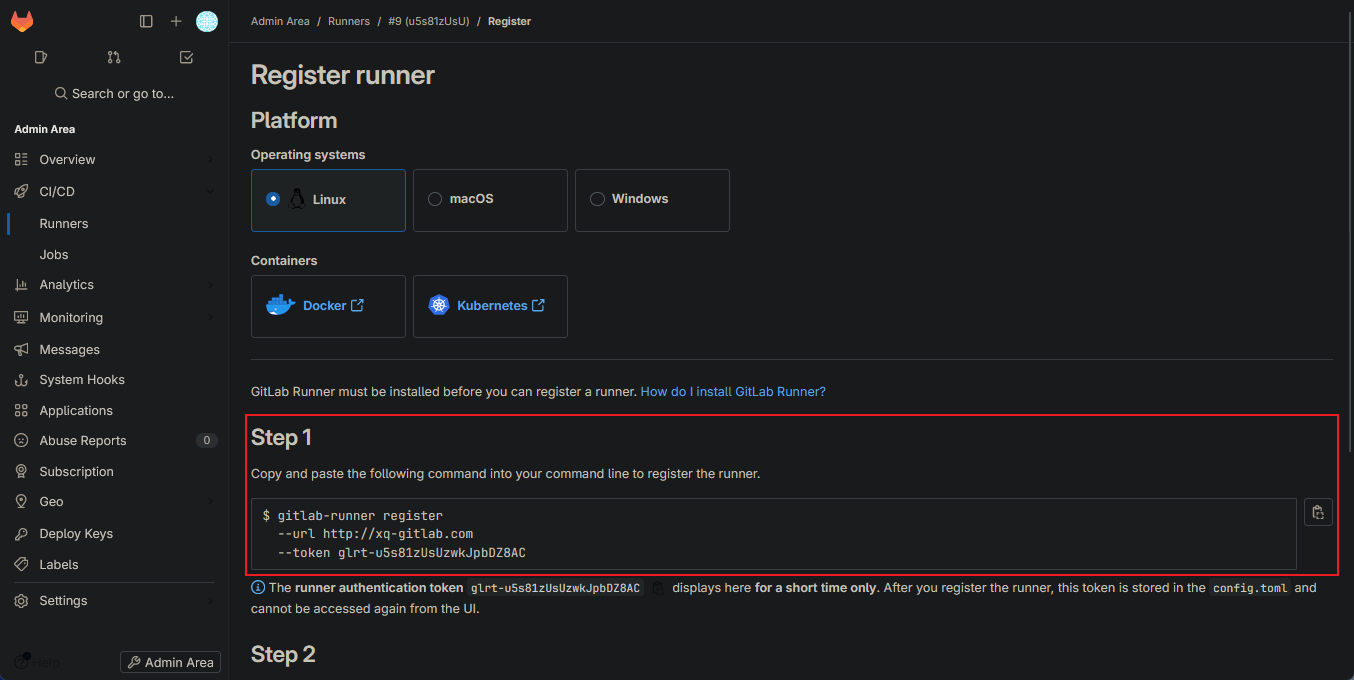1354x680 pixels.
Task: Open the to-do list icon
Action: coord(186,57)
